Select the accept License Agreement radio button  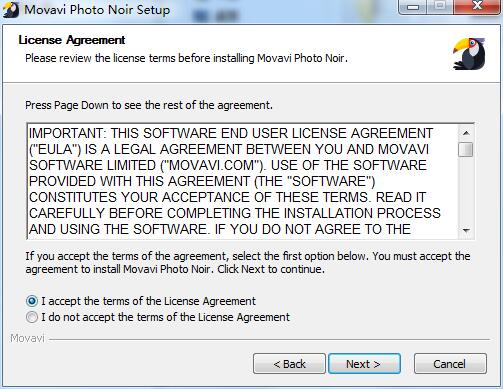pyautogui.click(x=32, y=301)
